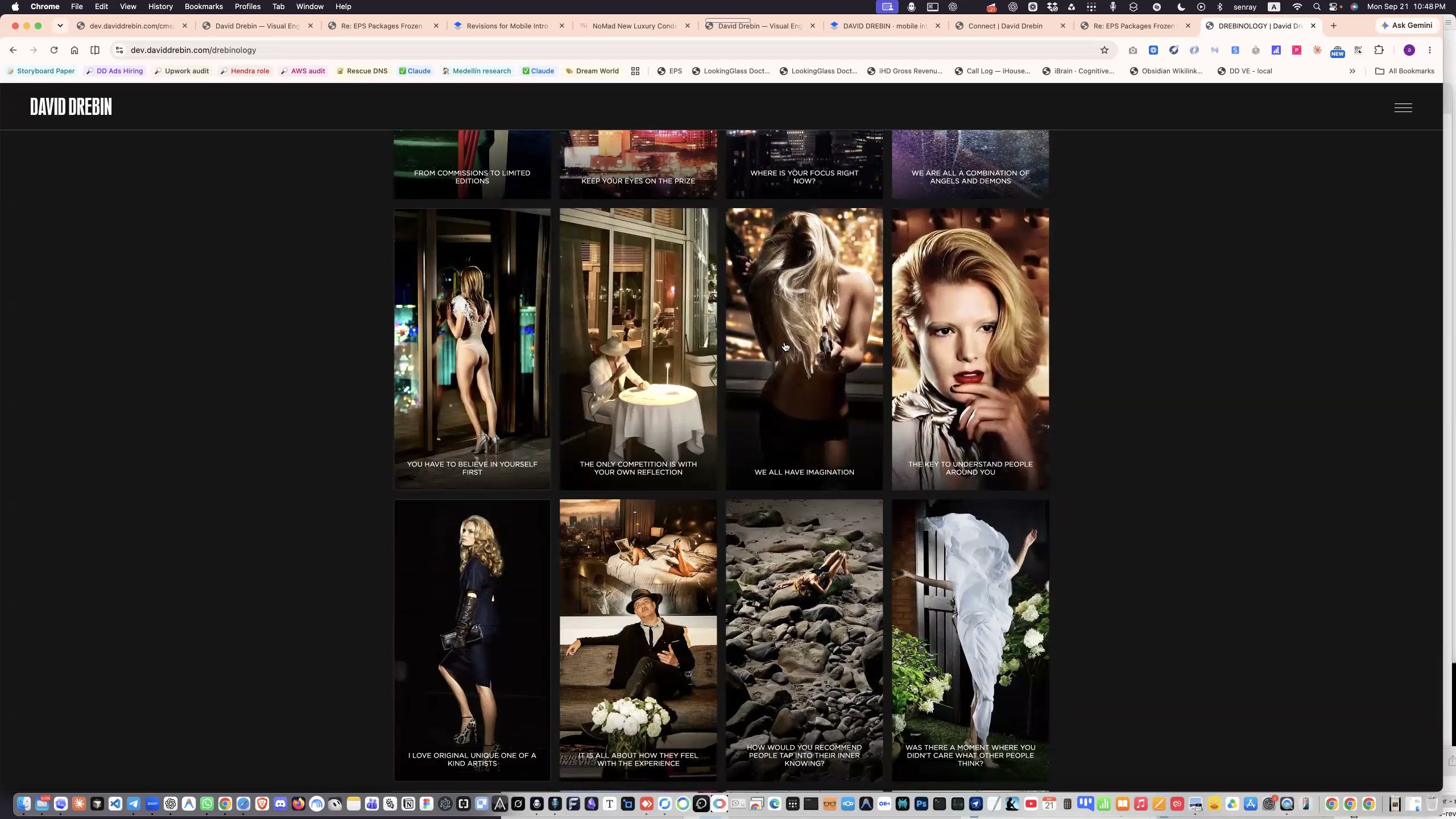The width and height of the screenshot is (1456, 819).
Task: Open 'The key to understand people around you' card
Action: [x=970, y=349]
